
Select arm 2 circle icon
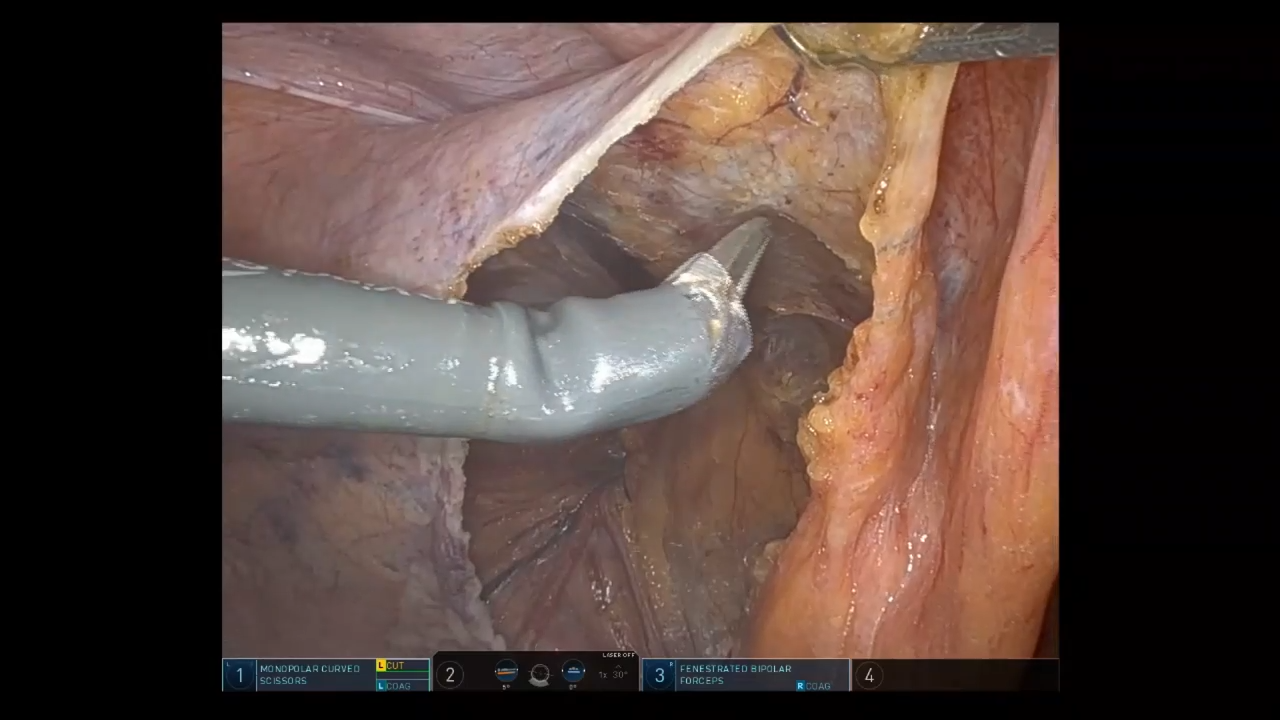coord(450,675)
